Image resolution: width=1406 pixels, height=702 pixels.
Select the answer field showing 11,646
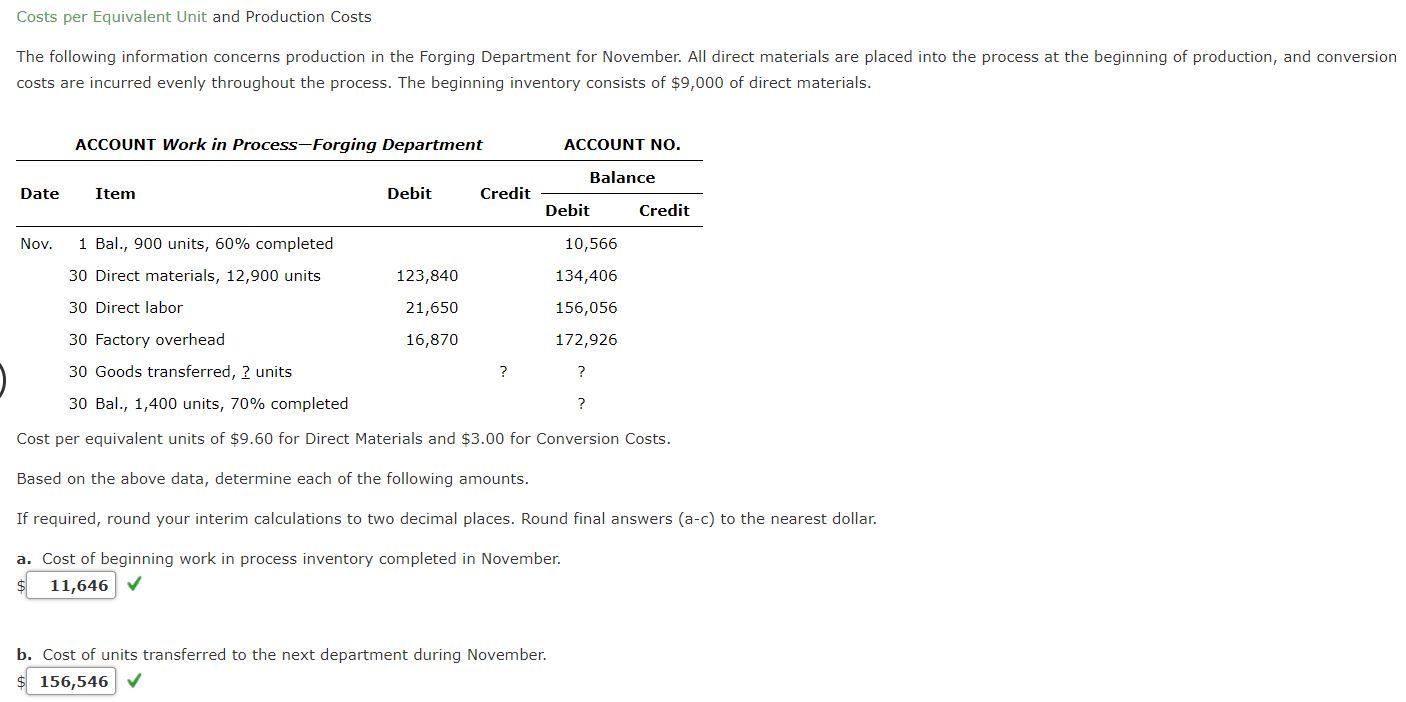coord(71,584)
